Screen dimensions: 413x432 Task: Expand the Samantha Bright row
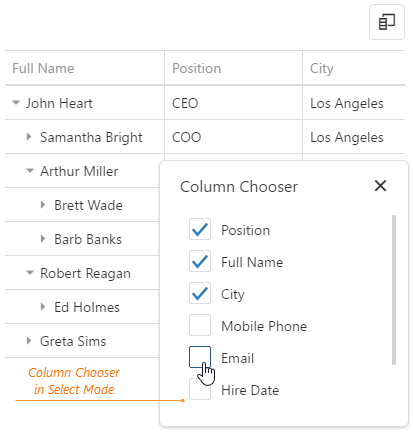[29, 137]
